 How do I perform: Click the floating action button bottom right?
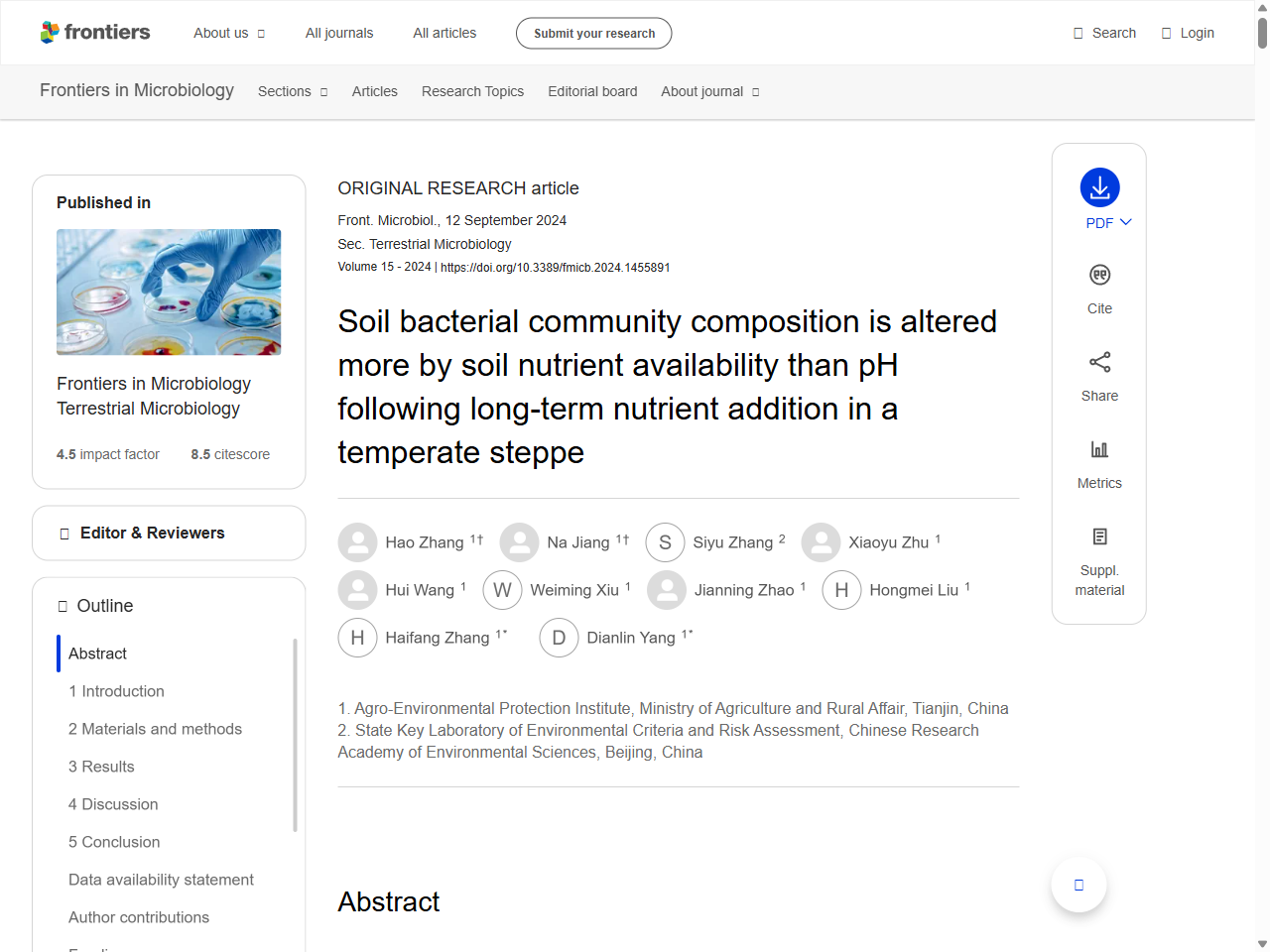[1079, 885]
